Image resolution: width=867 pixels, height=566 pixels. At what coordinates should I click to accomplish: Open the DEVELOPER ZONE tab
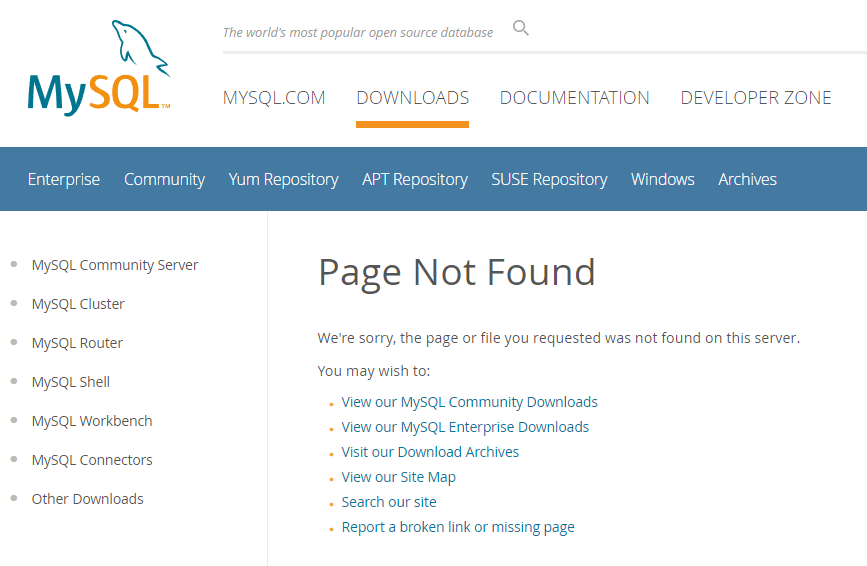(756, 98)
